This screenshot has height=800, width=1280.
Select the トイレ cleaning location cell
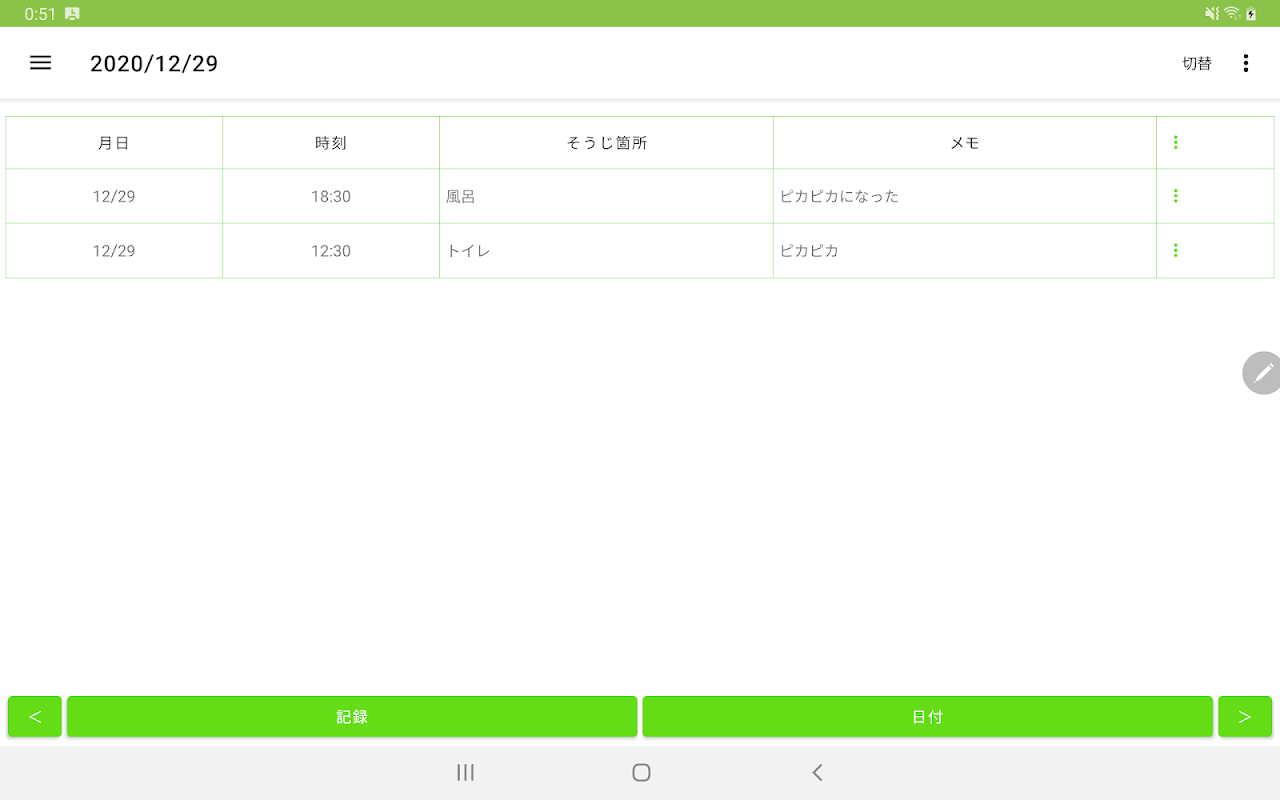(606, 250)
